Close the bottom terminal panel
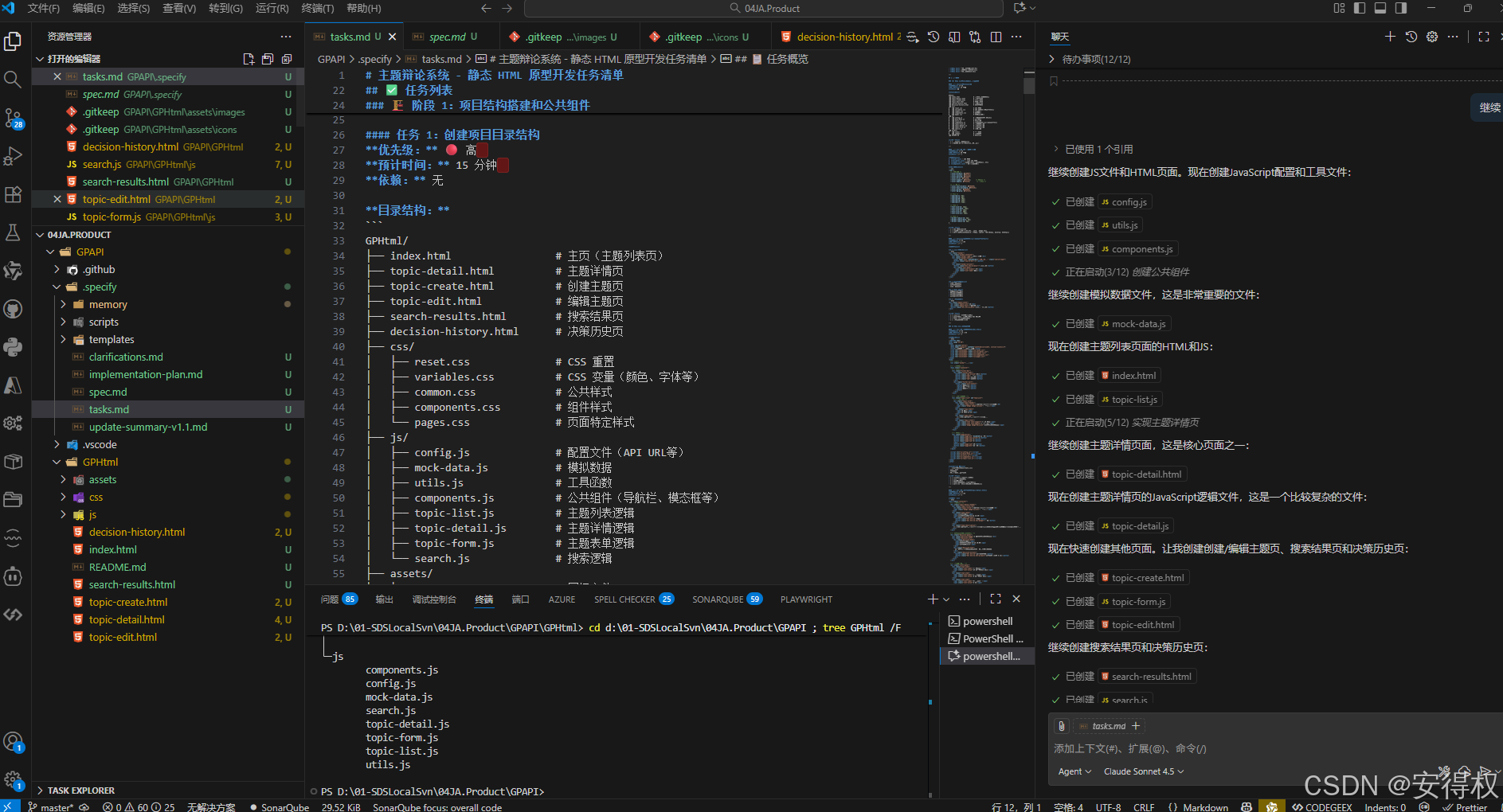 point(1016,599)
